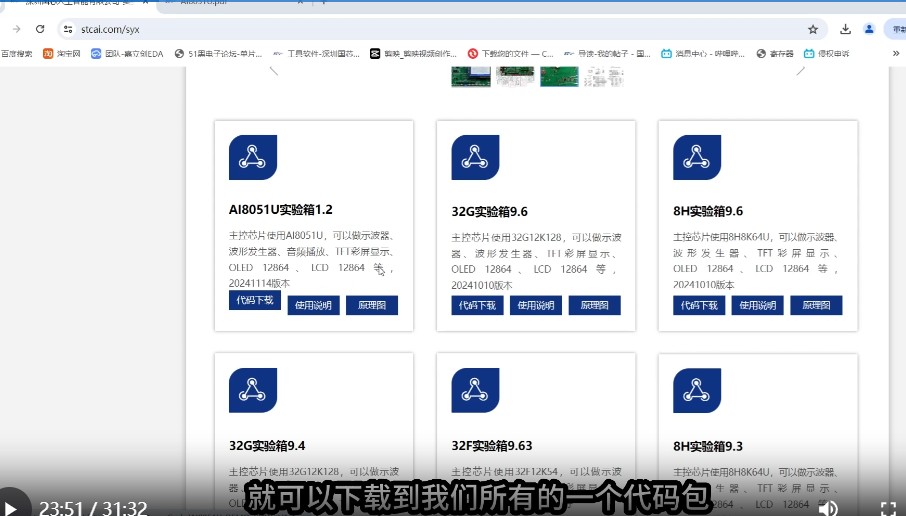Download code for AI8051U实验箱1.2

point(255,300)
